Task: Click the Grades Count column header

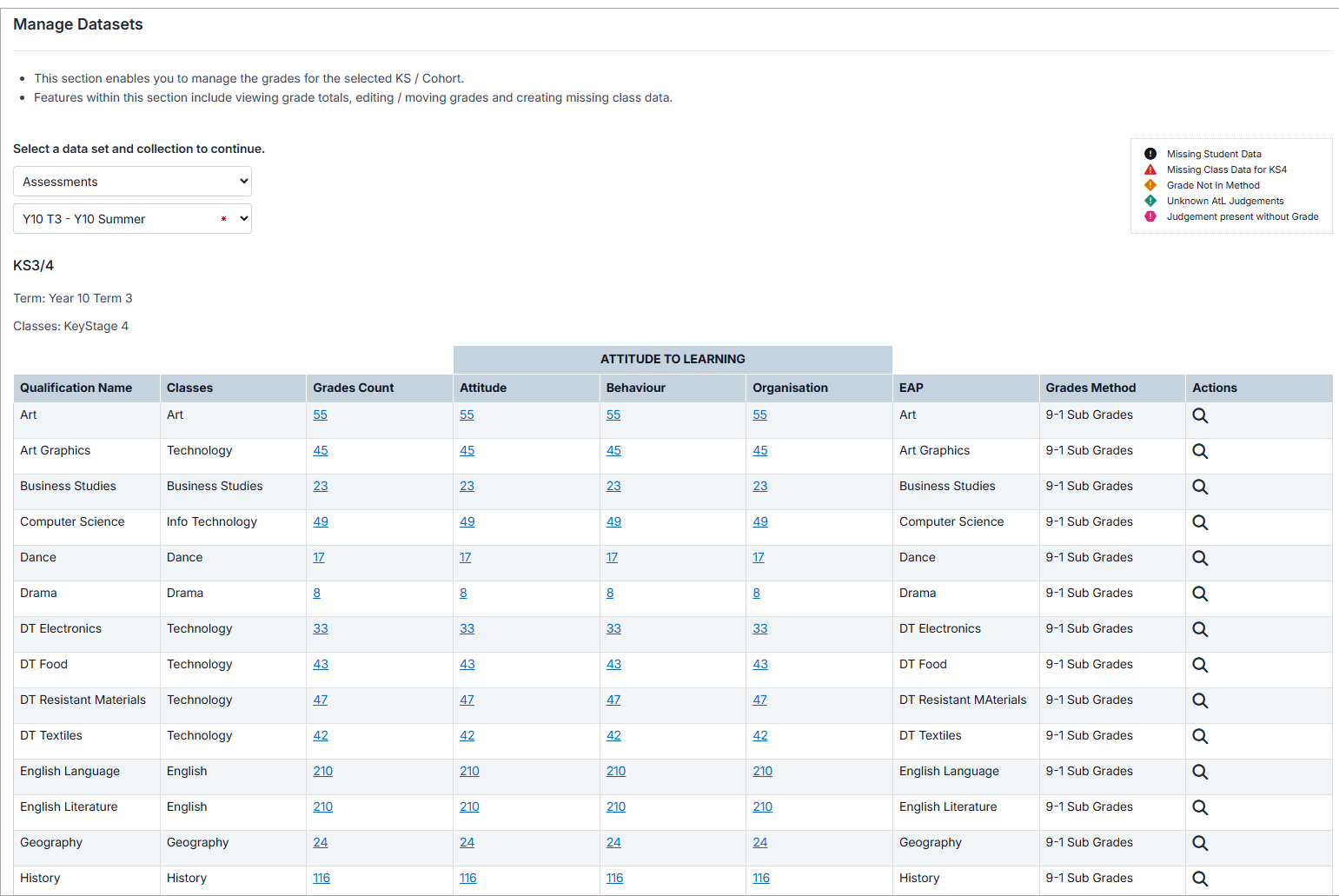Action: click(x=354, y=388)
